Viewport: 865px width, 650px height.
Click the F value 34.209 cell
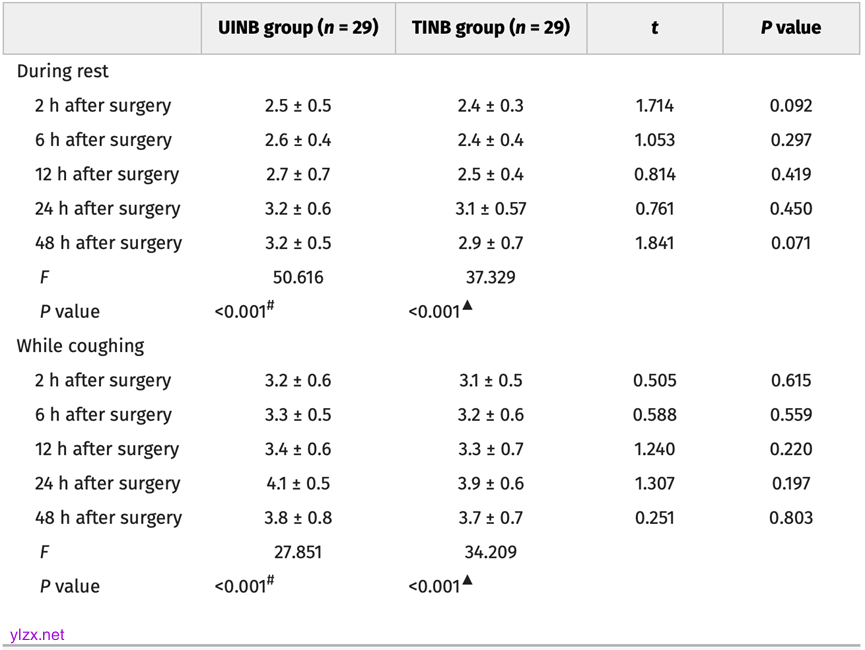(490, 552)
